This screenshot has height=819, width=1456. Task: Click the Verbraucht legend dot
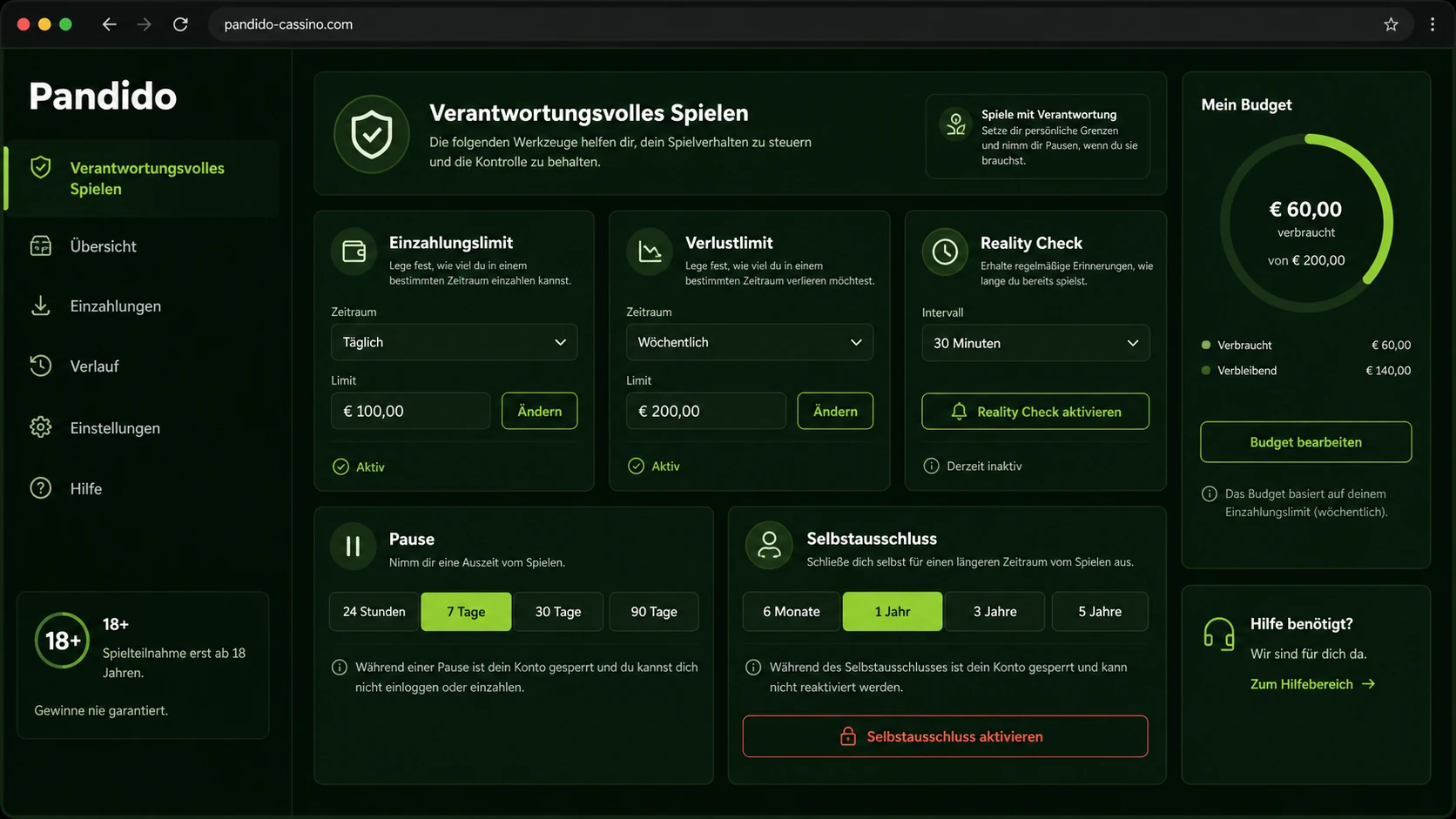click(x=1206, y=345)
